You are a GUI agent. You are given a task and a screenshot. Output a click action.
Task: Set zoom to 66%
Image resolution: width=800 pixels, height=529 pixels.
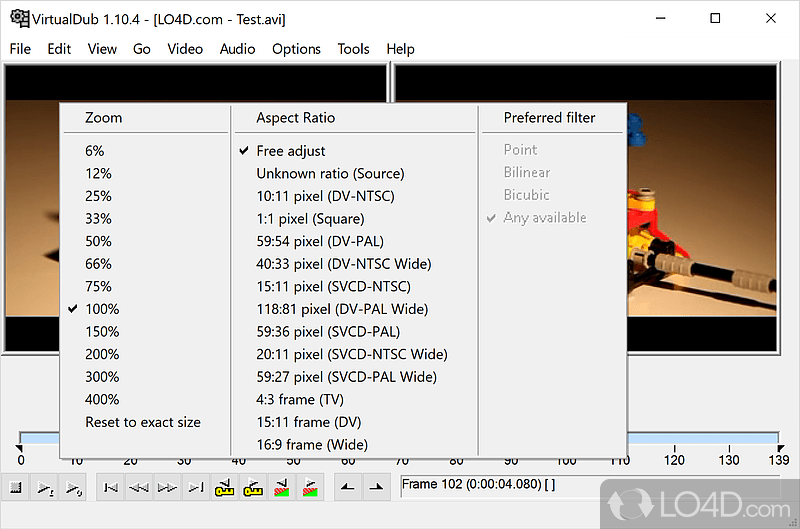(145, 264)
